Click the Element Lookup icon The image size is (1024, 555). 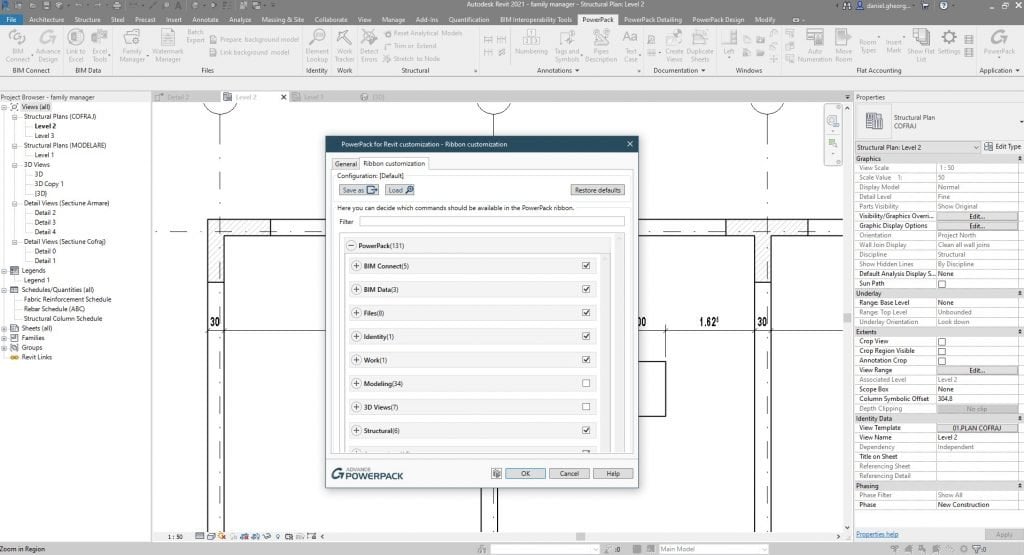317,44
